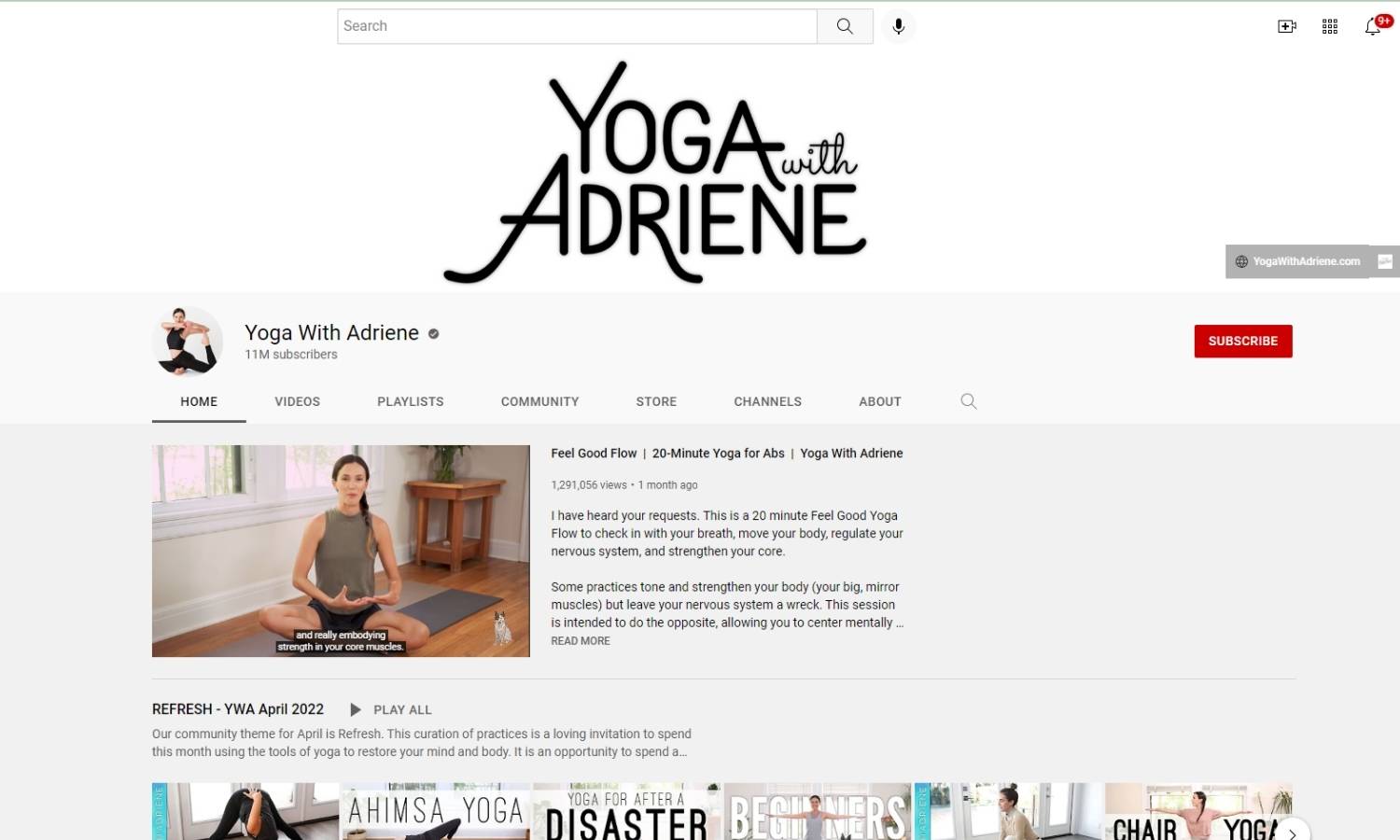1400x840 pixels.
Task: Open the YouTube apps grid icon
Action: click(1330, 26)
